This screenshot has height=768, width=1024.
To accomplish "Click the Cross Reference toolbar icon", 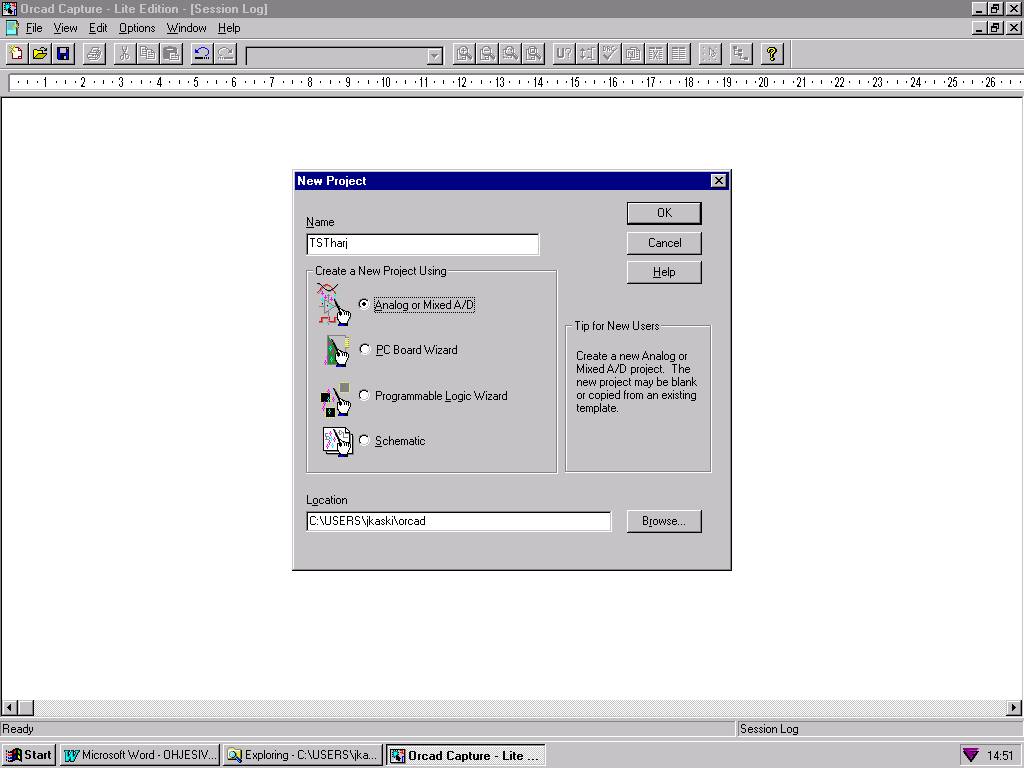I will pos(656,54).
